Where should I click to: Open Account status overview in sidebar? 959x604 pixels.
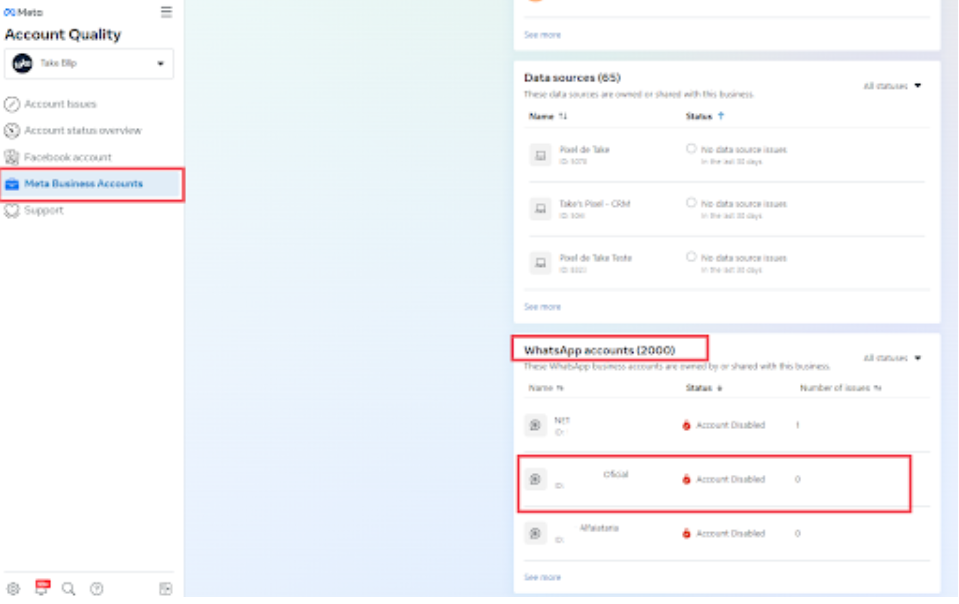pos(82,131)
